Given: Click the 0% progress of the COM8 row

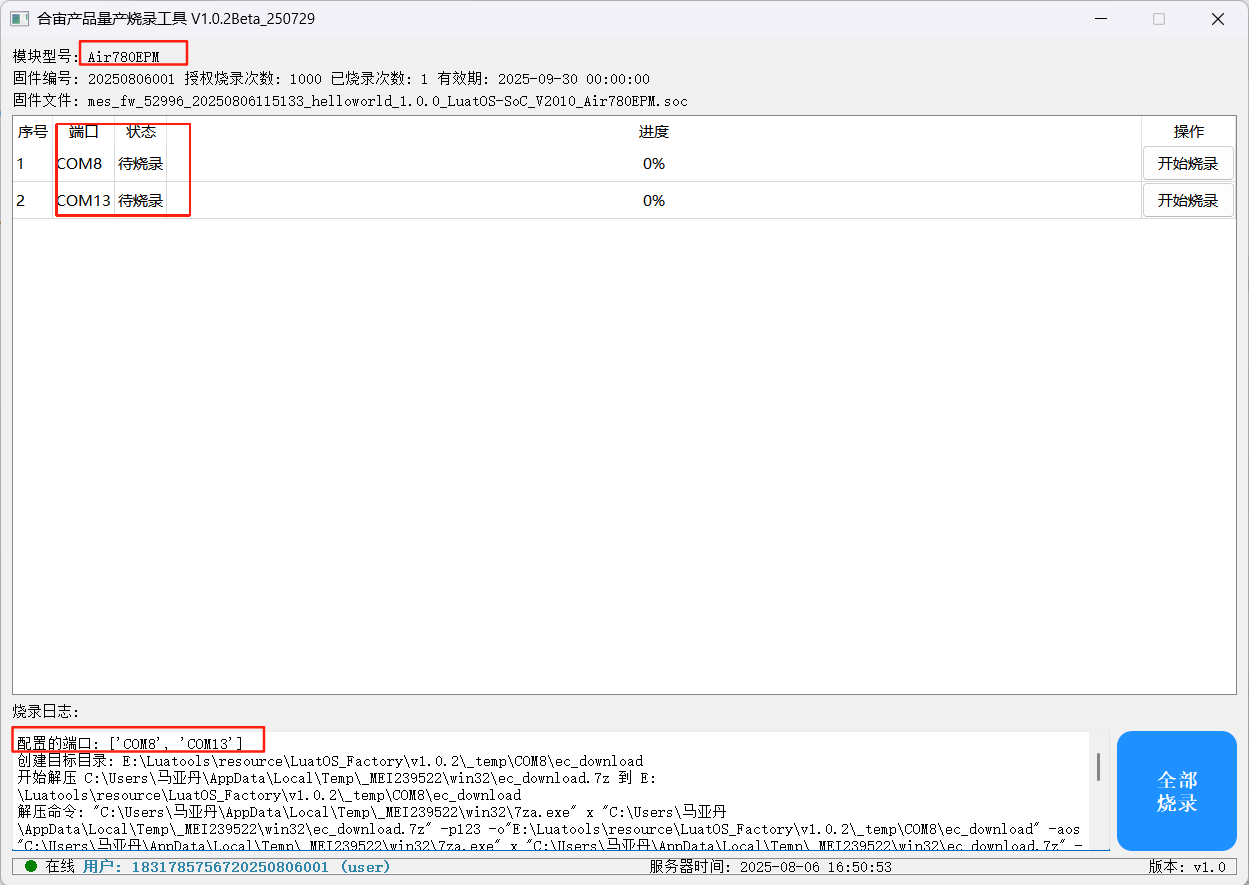Looking at the screenshot, I should point(654,163).
